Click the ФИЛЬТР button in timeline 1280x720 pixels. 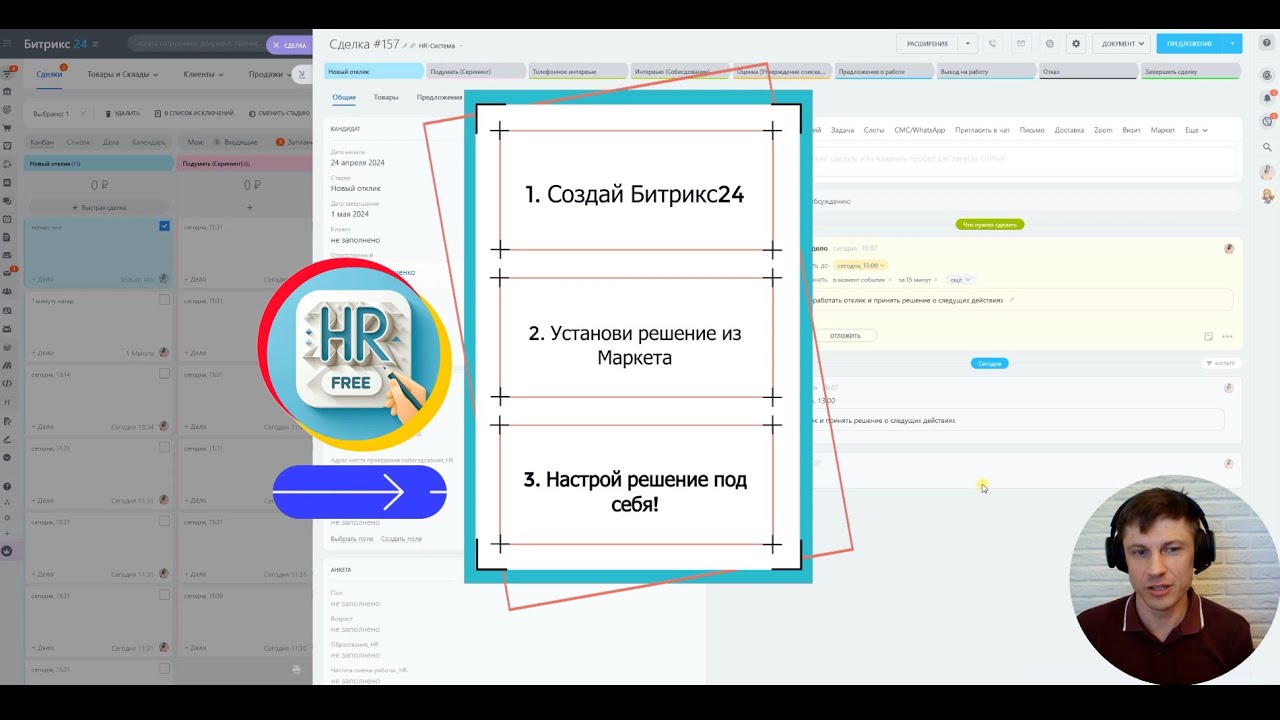(x=1220, y=363)
